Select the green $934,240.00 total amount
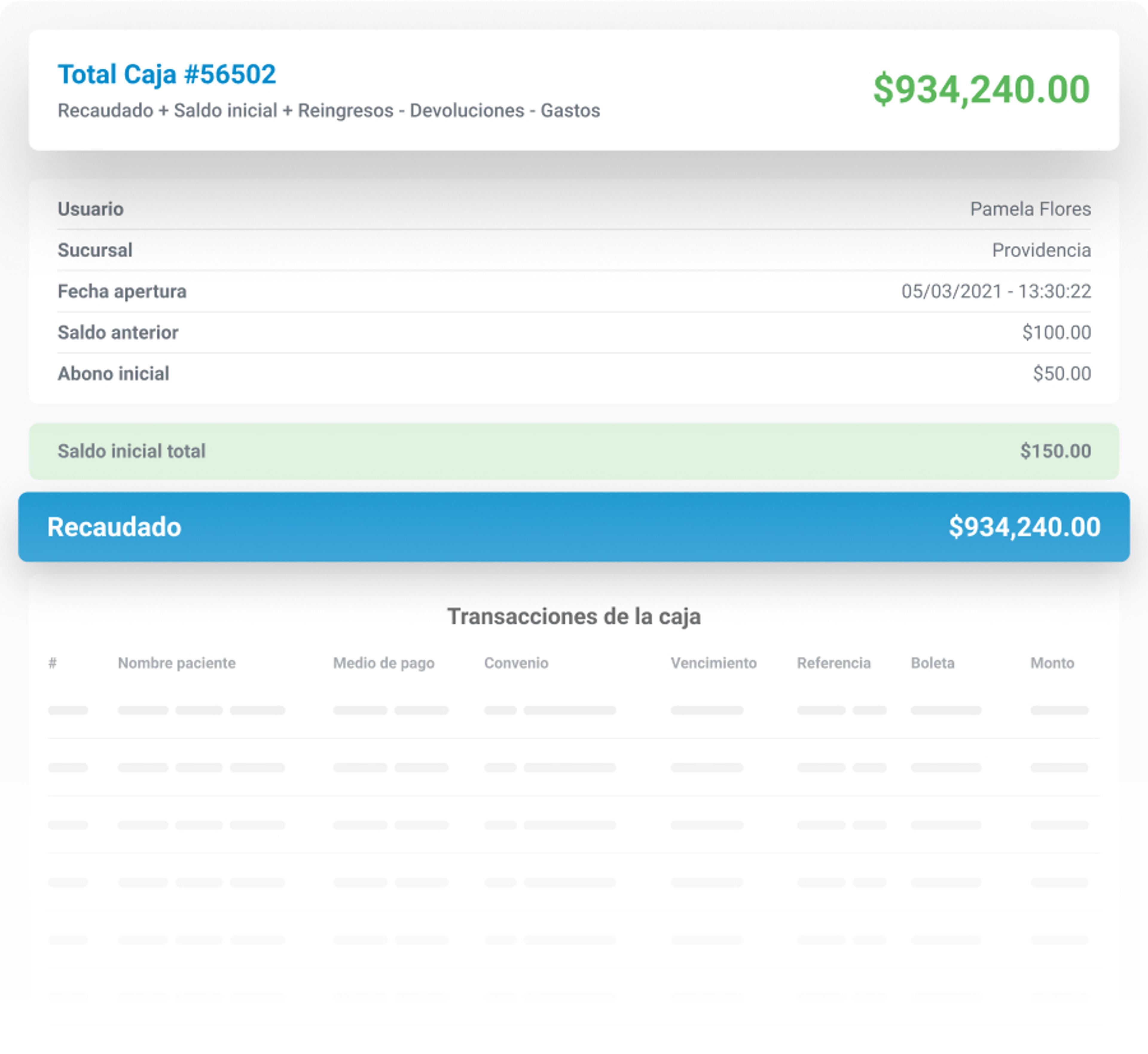The width and height of the screenshot is (1148, 1054). pyautogui.click(x=981, y=89)
